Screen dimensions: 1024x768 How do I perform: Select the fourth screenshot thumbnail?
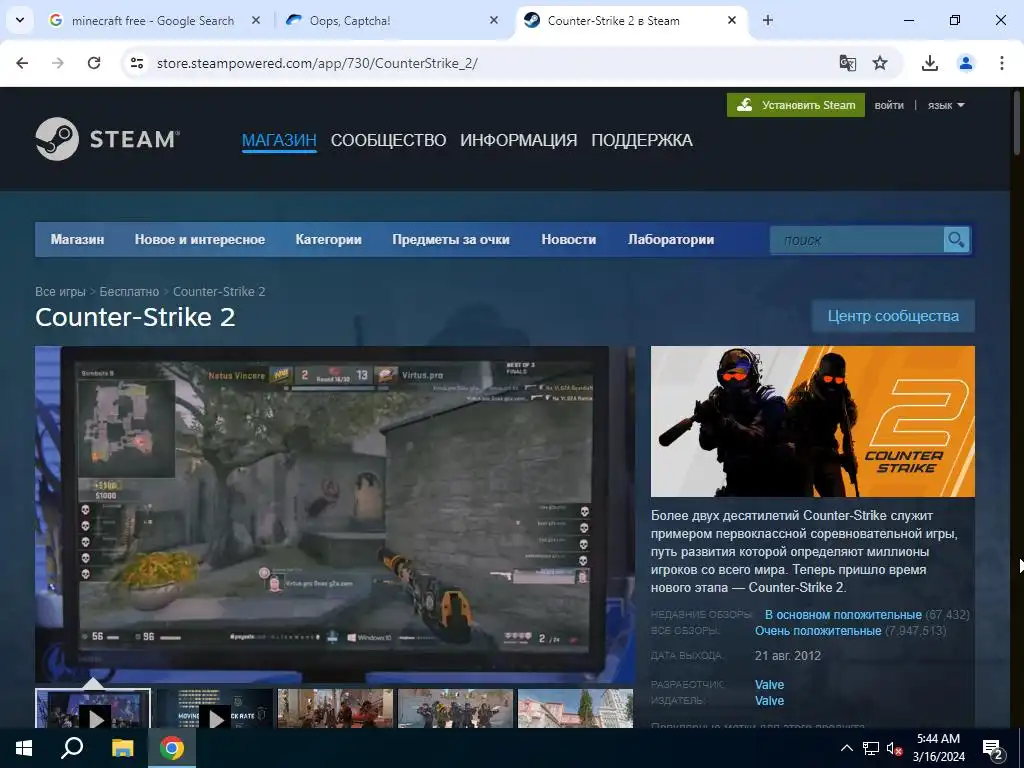455,709
